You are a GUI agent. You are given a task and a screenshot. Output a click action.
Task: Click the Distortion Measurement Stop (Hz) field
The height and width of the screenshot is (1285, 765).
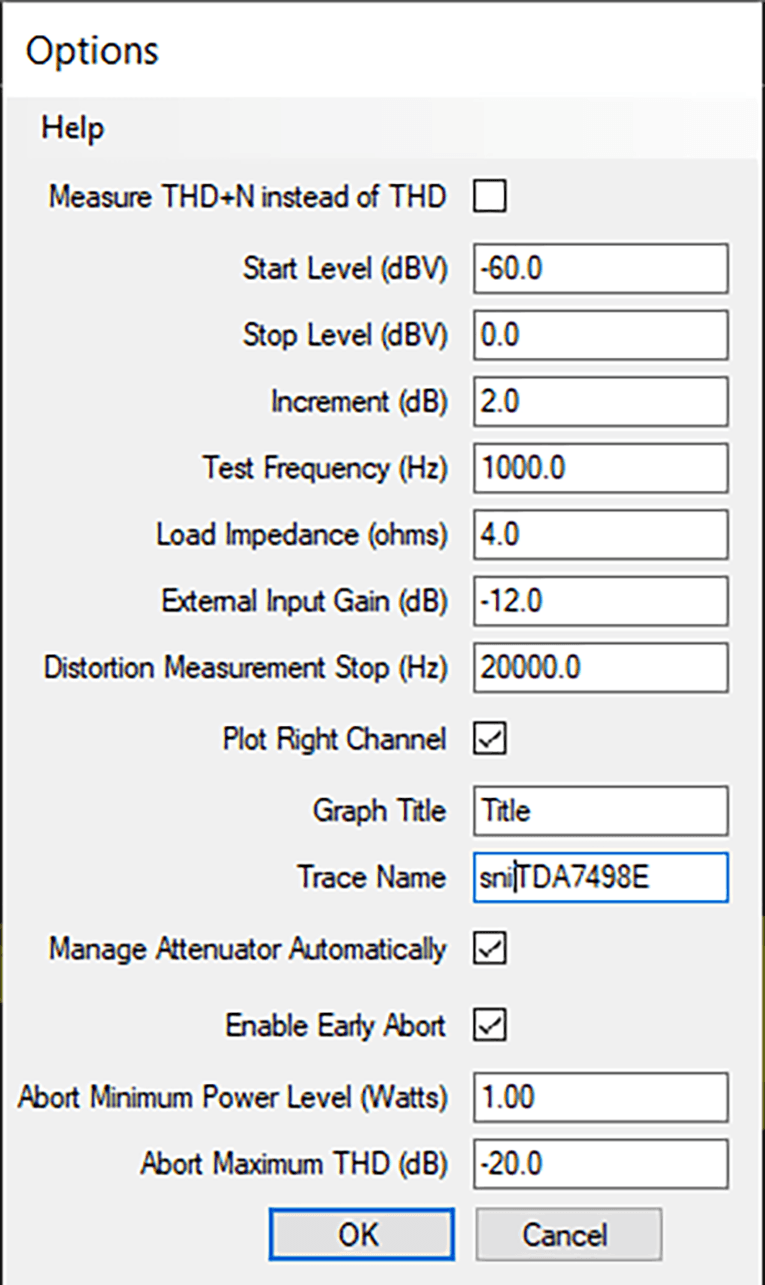[x=600, y=668]
